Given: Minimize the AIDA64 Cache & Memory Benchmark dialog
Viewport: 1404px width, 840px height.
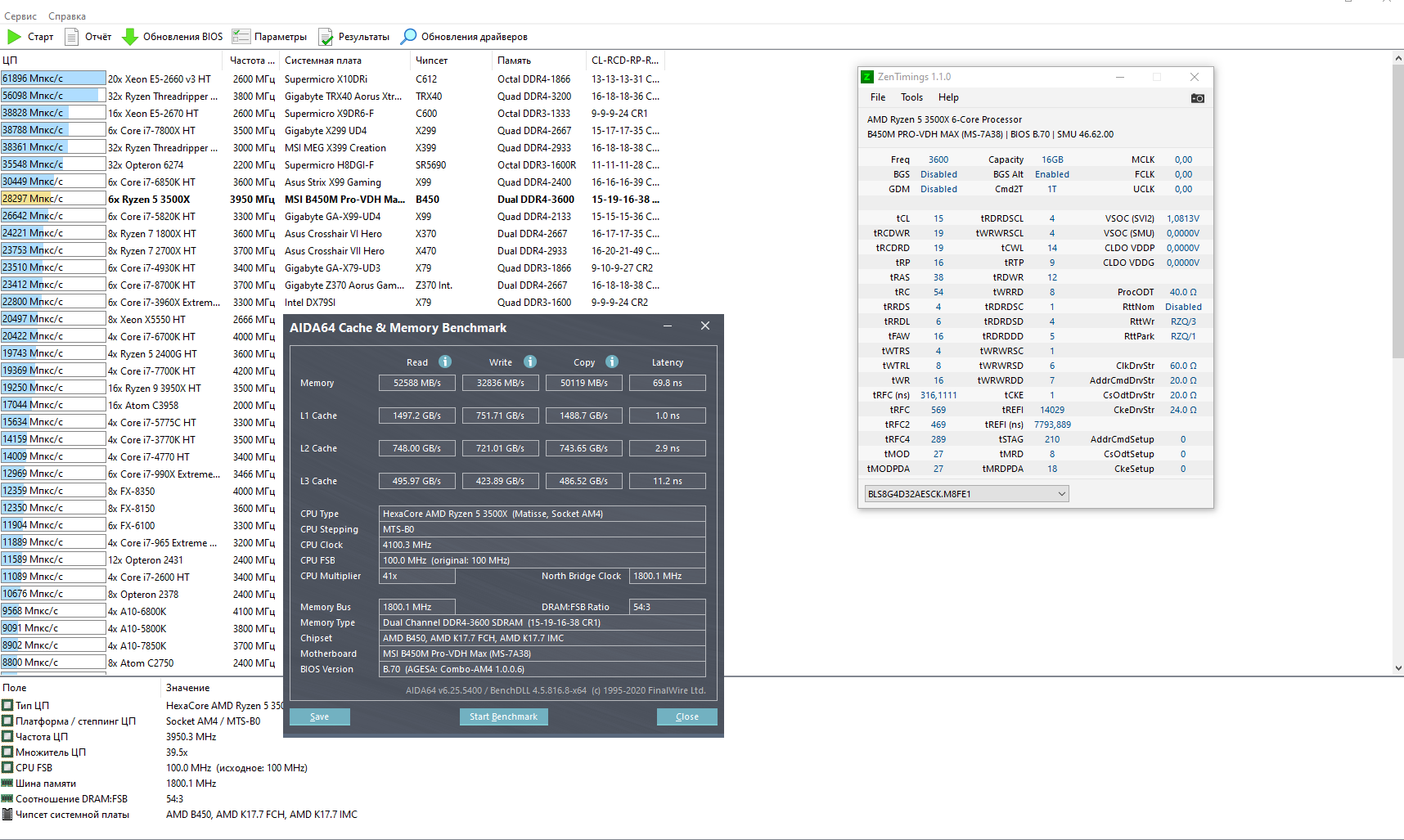Looking at the screenshot, I should (668, 326).
